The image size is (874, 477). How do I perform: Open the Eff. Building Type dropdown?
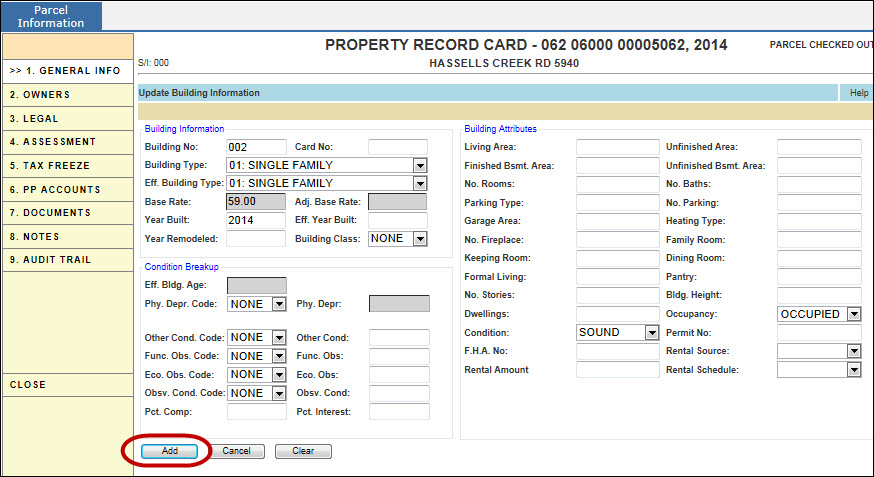(x=420, y=183)
